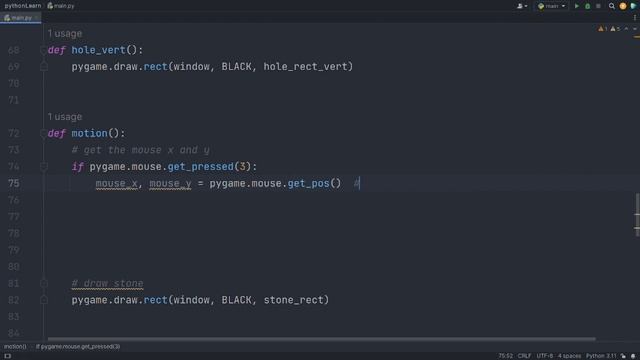Click the mouse_x variable
This screenshot has height=360, width=640.
tap(116, 184)
